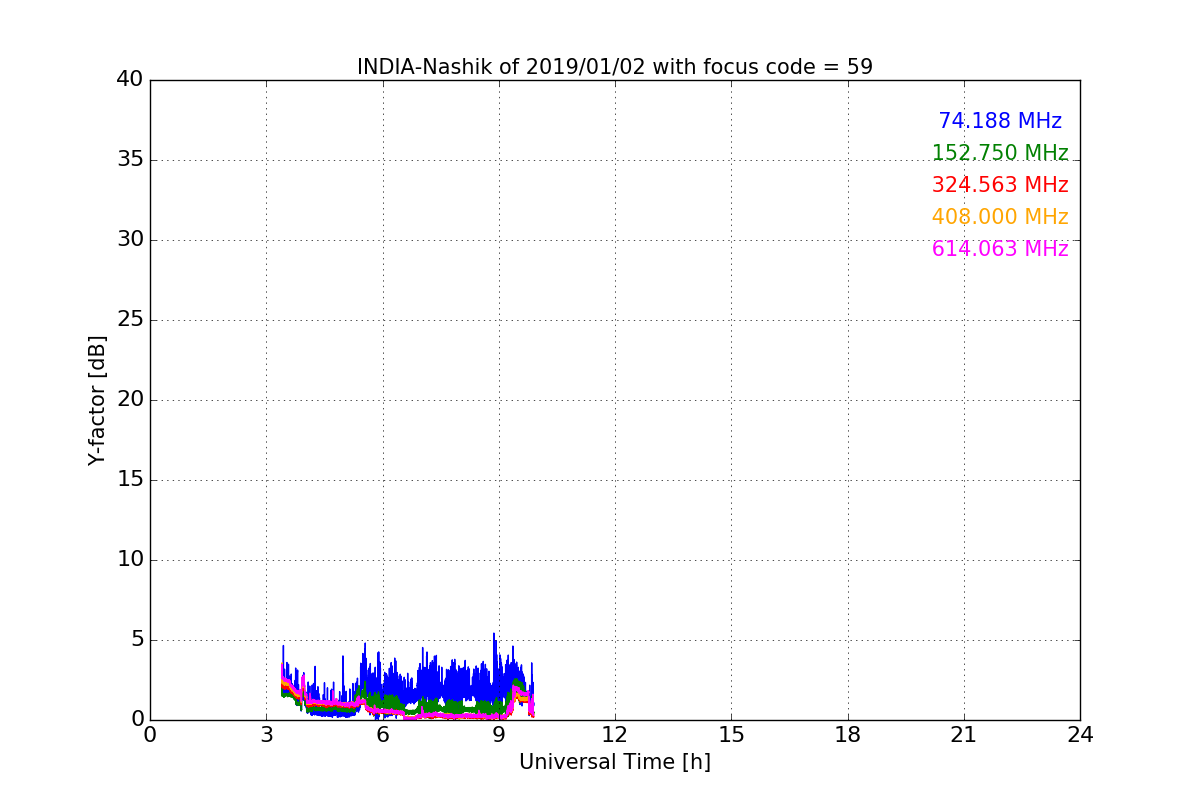Viewport: 1200px width, 800px height.
Task: Click the Y-factor [dB] axis label
Action: pos(97,400)
